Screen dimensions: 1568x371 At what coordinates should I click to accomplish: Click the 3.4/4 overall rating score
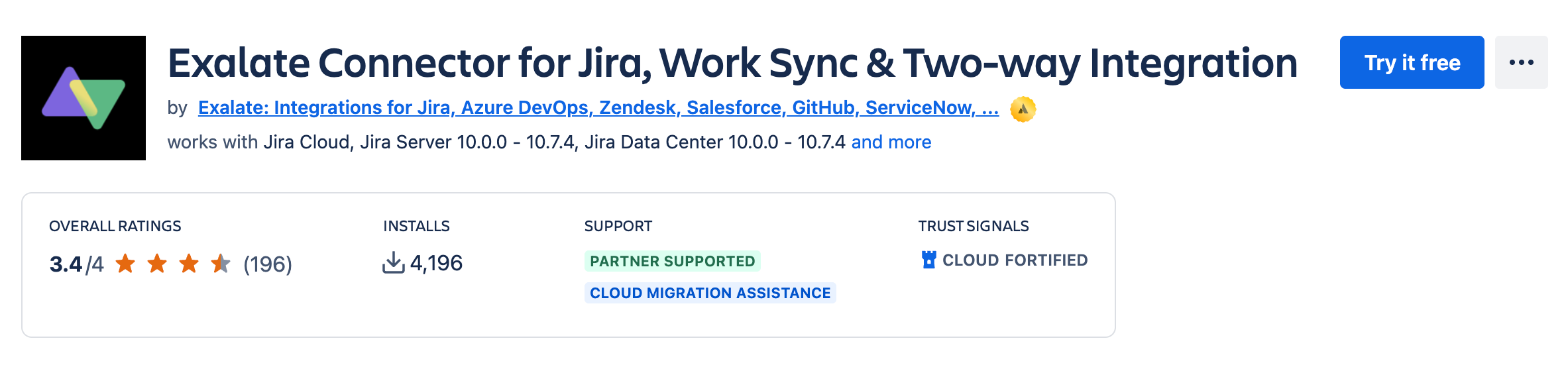point(76,264)
